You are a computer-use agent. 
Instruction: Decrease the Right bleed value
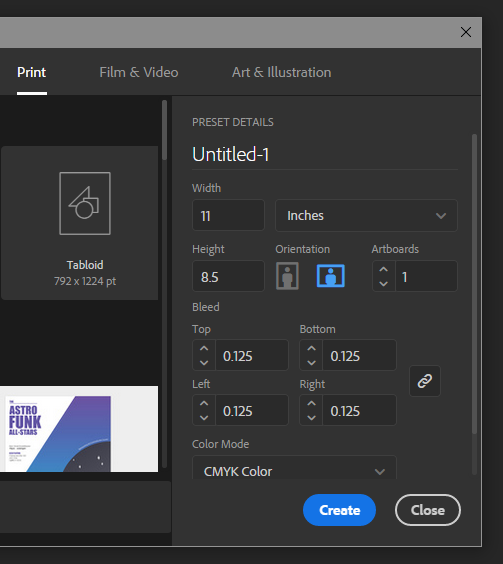[311, 418]
